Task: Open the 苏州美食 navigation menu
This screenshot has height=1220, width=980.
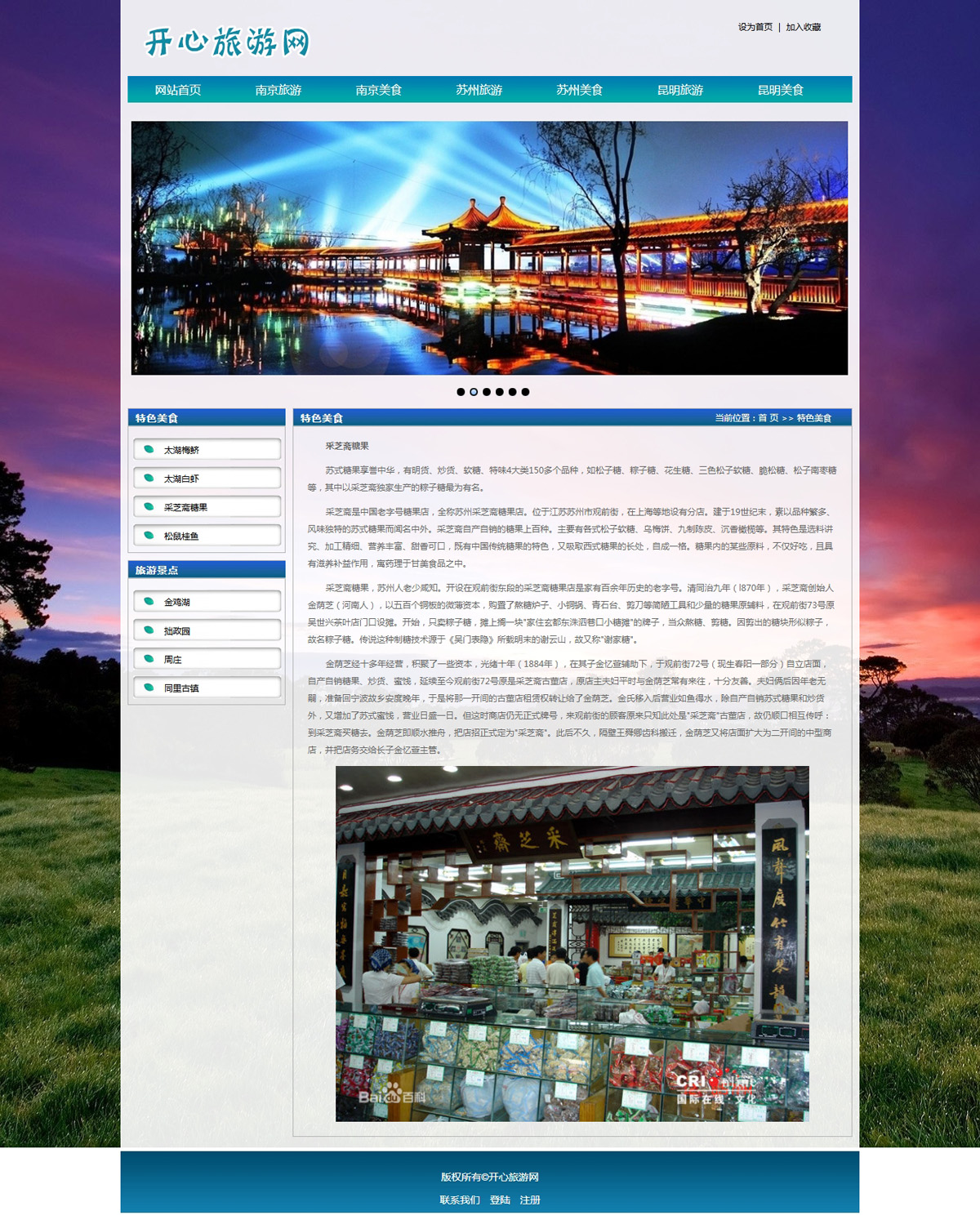Action: tap(580, 90)
